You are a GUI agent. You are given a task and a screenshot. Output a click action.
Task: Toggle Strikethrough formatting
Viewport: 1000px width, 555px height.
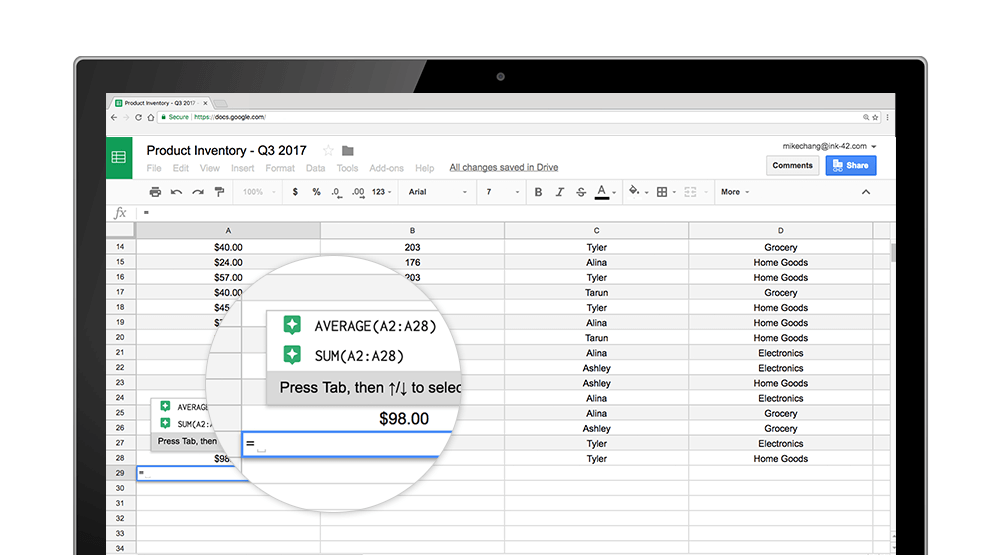581,192
